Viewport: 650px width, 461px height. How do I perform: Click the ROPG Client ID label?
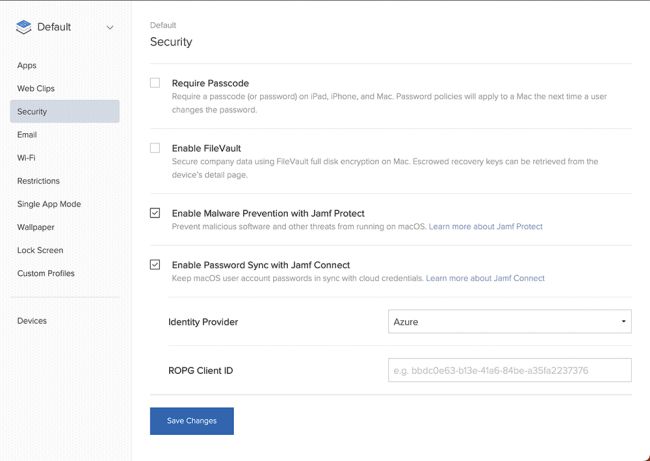coord(201,371)
